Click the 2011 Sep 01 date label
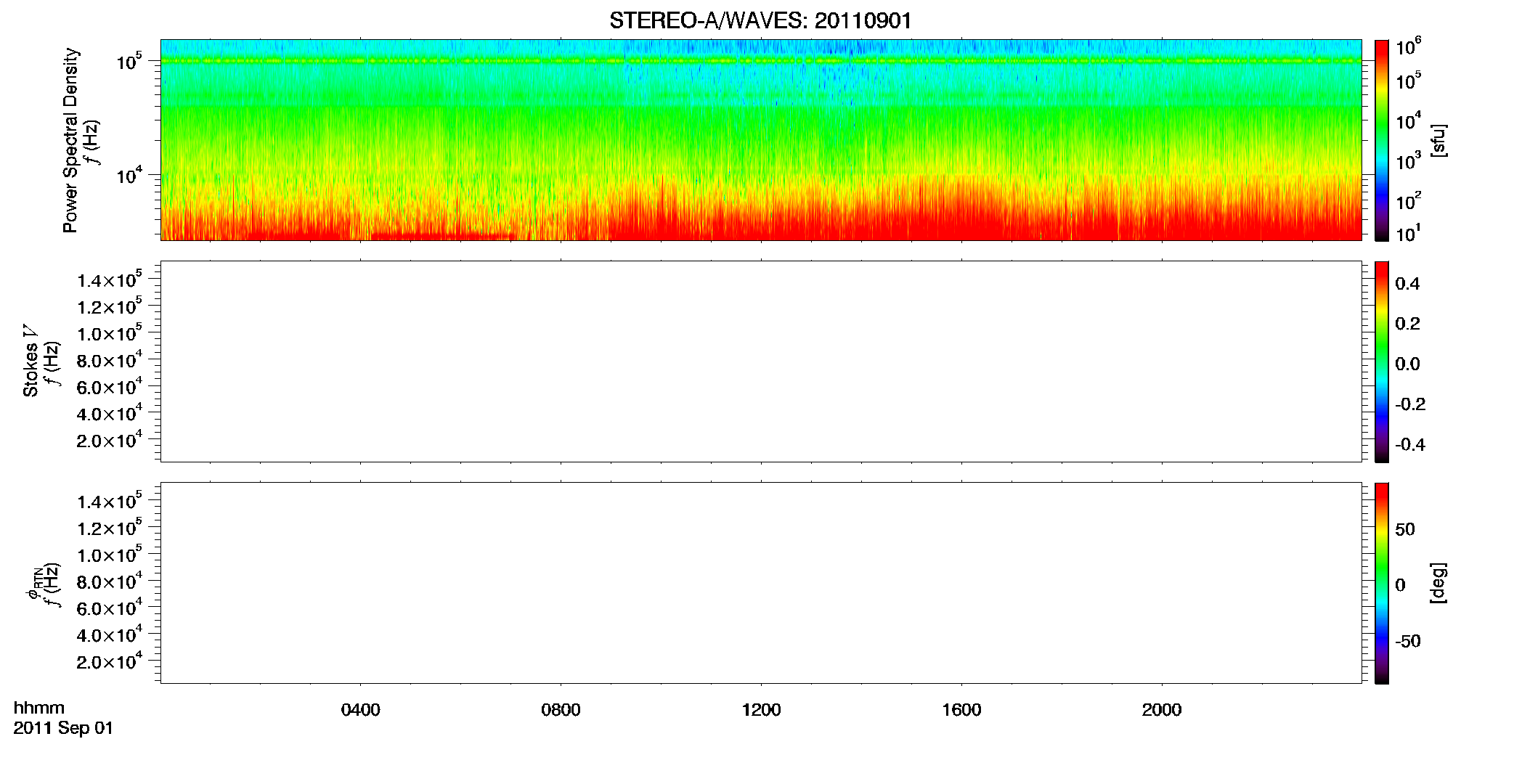 63,728
